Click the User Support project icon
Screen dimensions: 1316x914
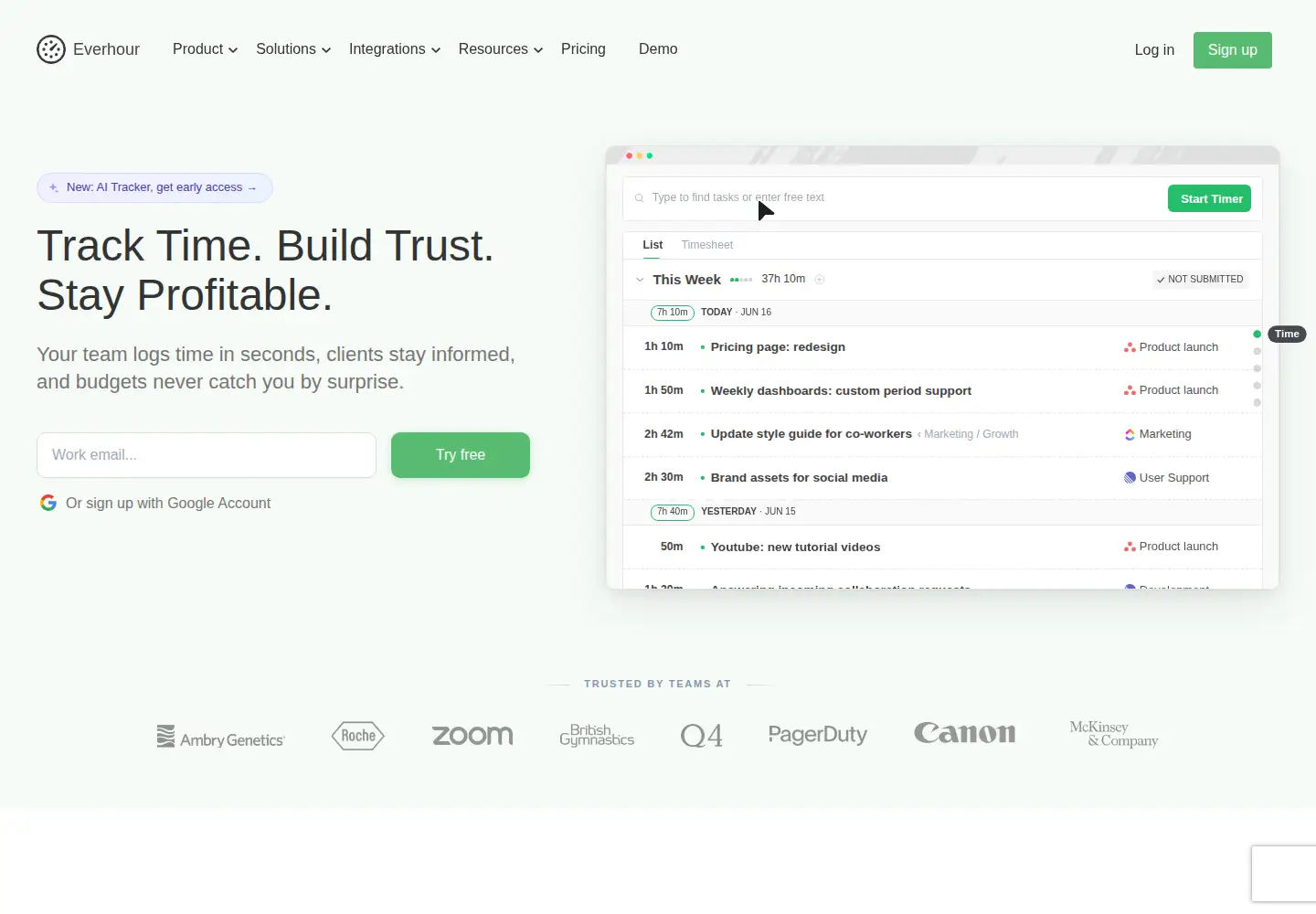pos(1130,478)
